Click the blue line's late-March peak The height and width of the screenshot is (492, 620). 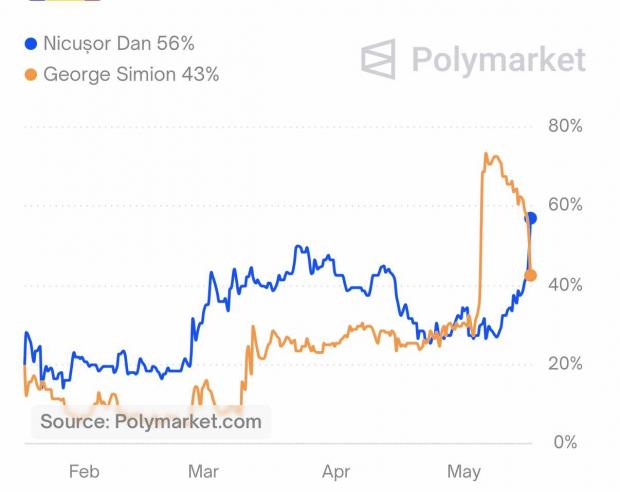[x=298, y=248]
